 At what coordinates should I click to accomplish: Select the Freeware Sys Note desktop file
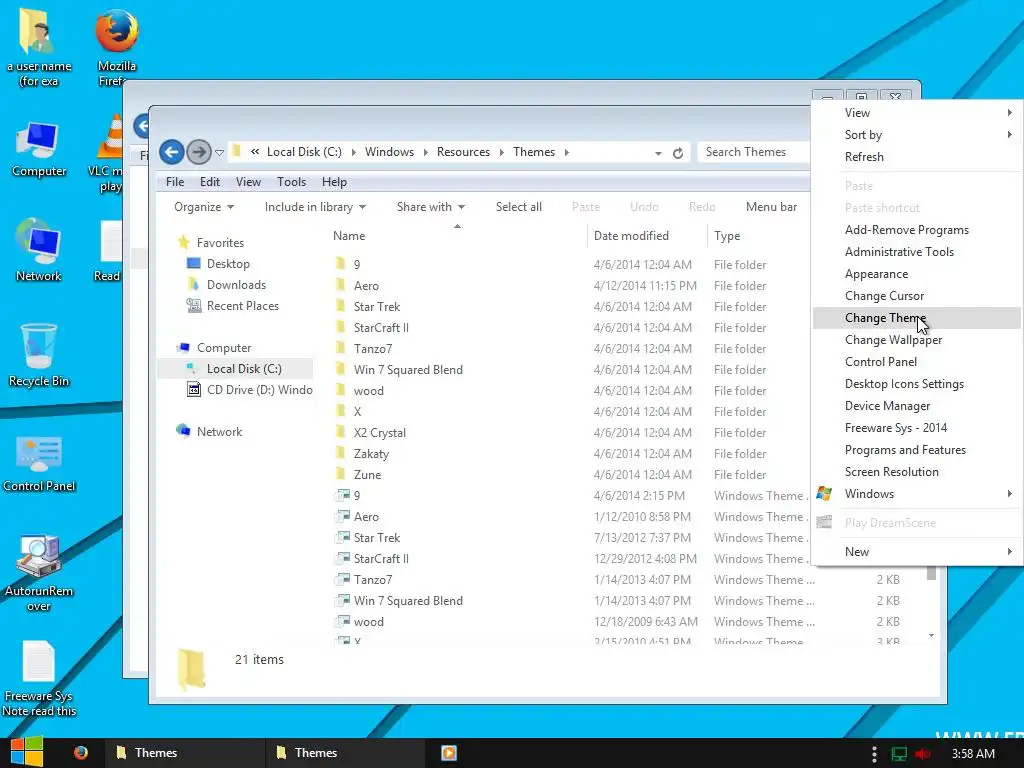tap(39, 679)
